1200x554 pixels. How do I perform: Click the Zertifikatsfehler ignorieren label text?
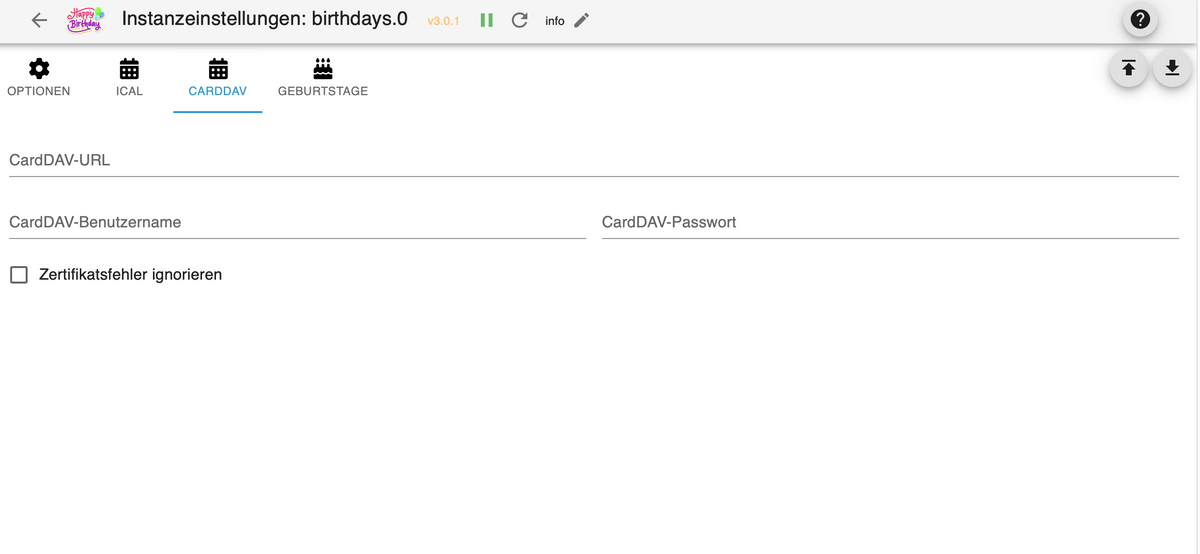130,274
